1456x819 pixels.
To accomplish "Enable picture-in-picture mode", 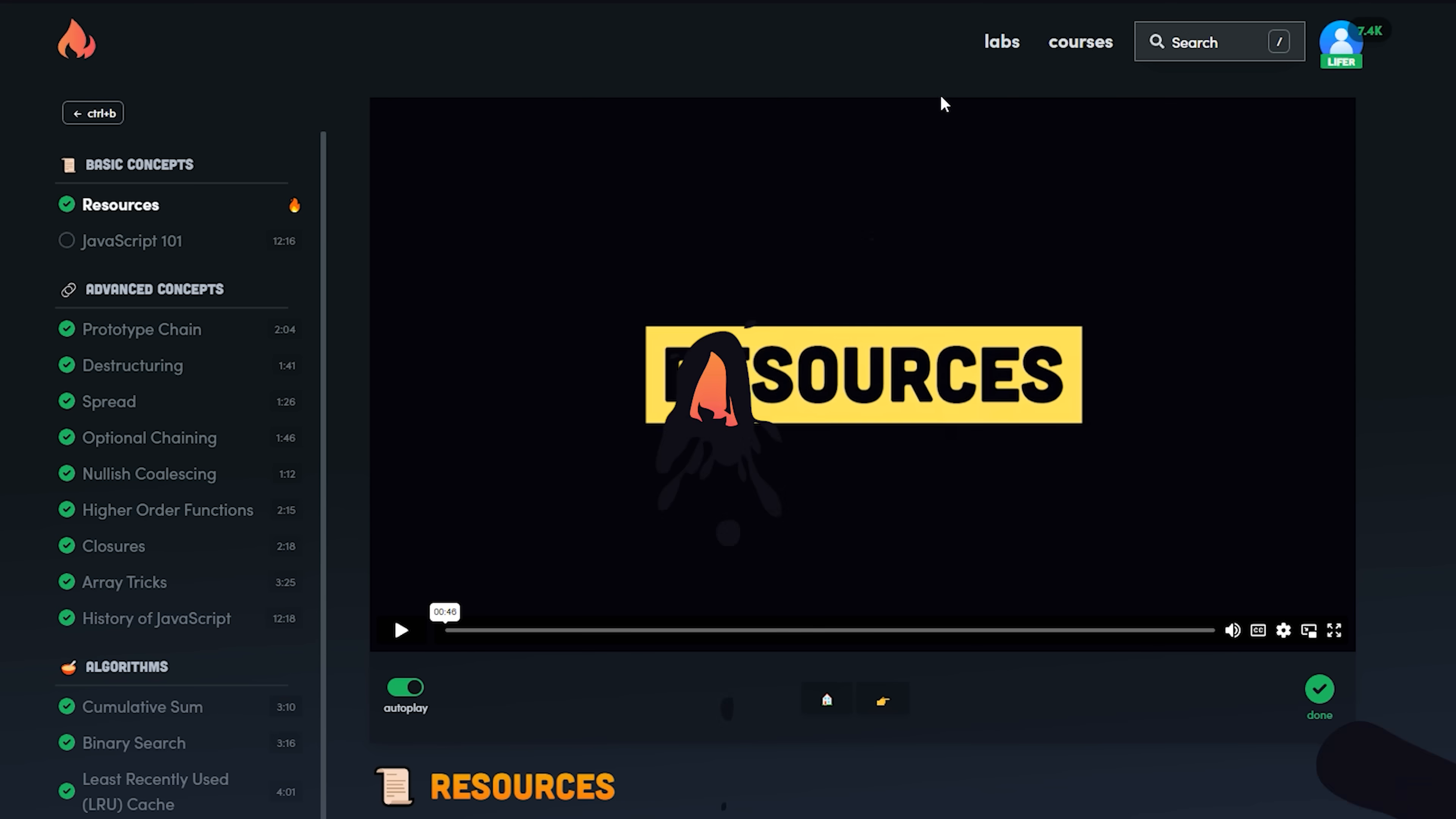I will [x=1309, y=630].
